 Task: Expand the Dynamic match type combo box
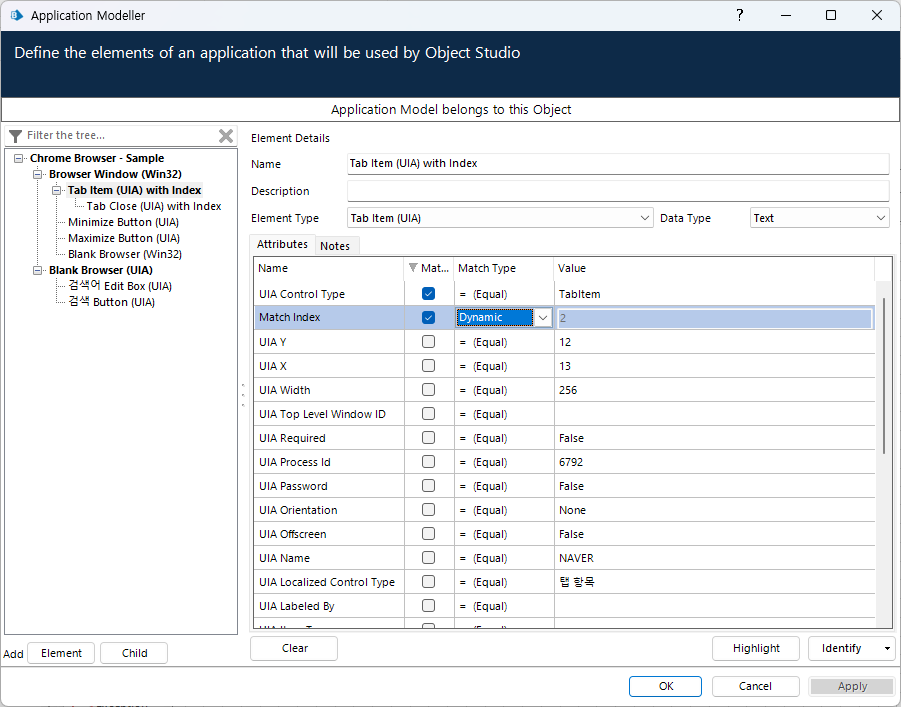542,318
